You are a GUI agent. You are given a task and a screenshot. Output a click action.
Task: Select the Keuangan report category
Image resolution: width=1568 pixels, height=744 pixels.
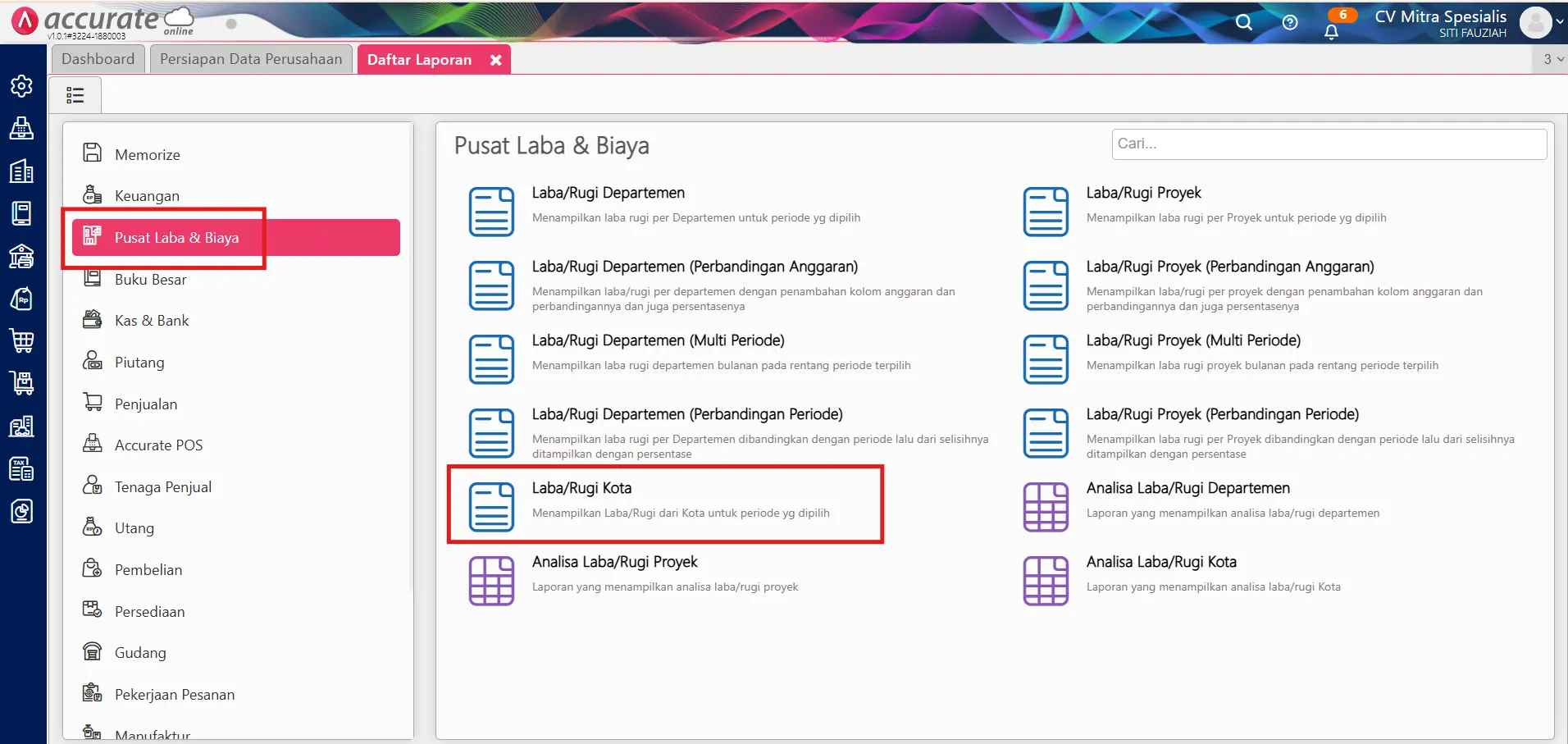pyautogui.click(x=147, y=196)
